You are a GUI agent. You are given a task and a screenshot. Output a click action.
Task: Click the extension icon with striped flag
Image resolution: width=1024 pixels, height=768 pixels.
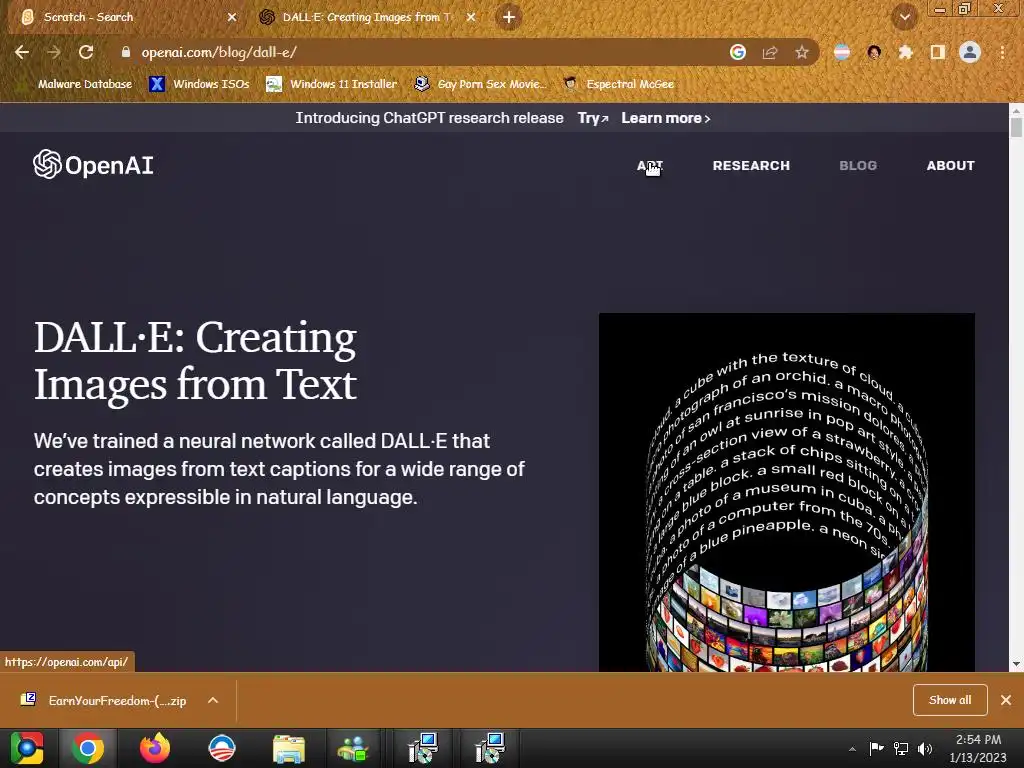842,52
